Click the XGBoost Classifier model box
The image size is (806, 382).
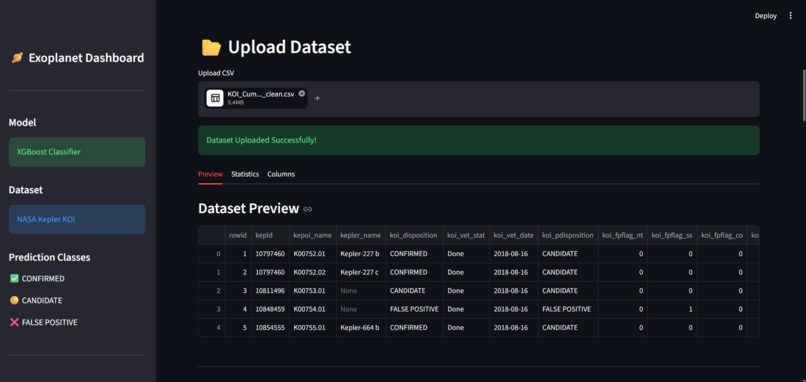(x=77, y=152)
